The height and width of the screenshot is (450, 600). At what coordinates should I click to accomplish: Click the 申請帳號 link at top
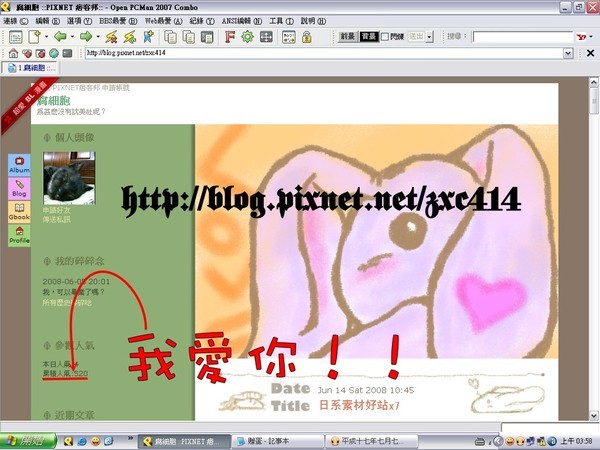tap(116, 88)
